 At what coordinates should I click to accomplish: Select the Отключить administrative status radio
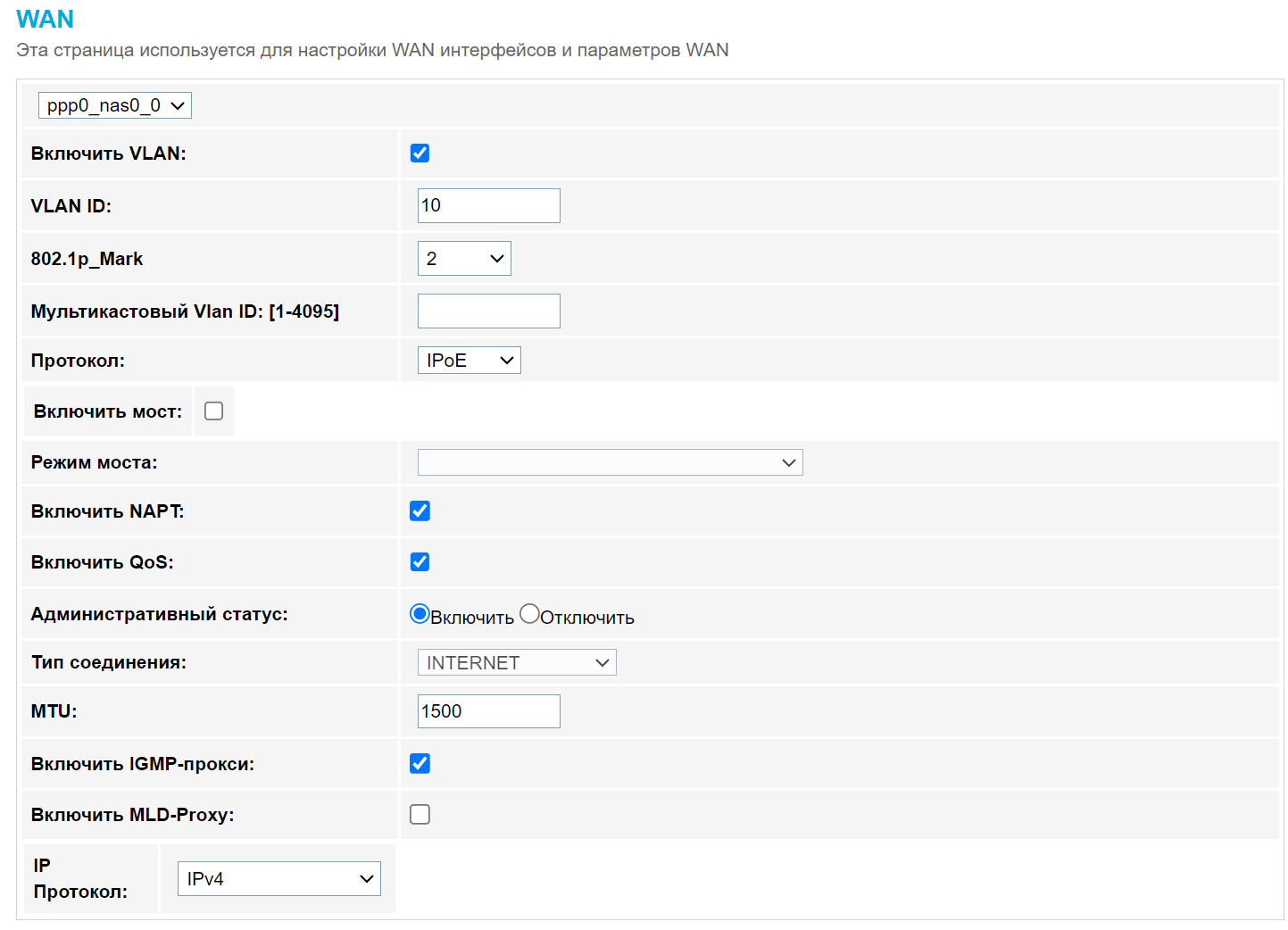tap(529, 614)
